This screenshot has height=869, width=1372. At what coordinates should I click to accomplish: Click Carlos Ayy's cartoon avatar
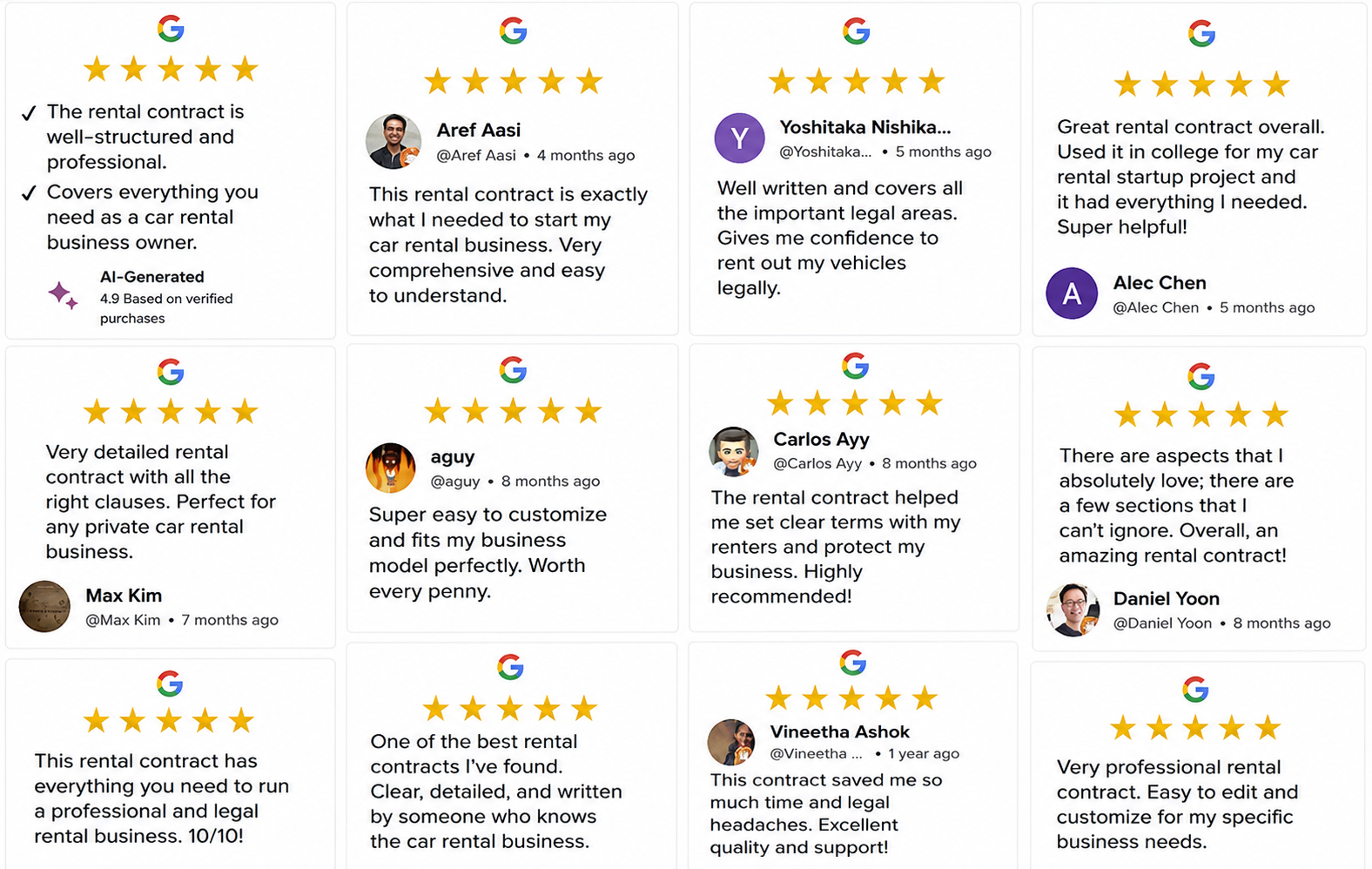tap(734, 451)
